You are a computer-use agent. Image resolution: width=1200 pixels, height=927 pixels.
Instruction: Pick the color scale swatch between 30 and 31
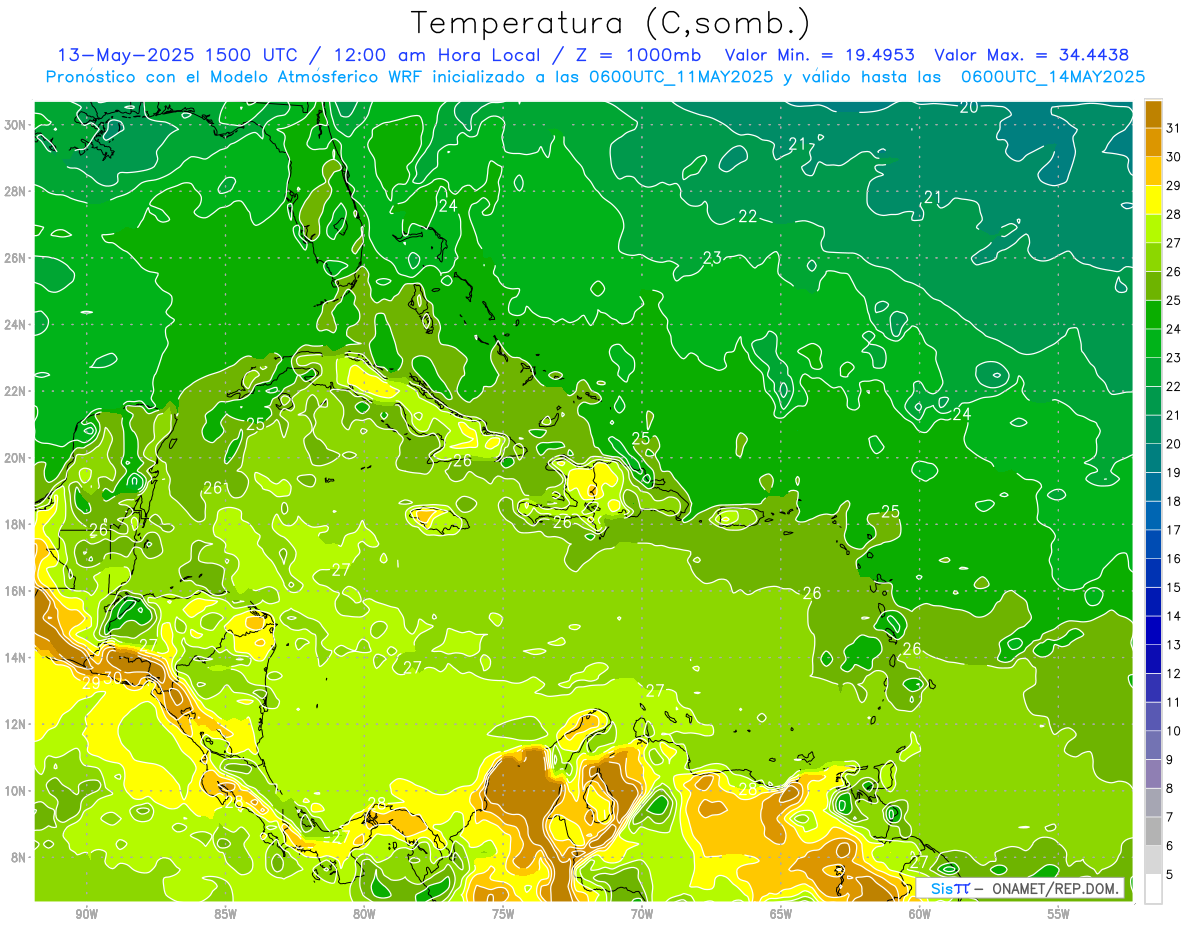pyautogui.click(x=1153, y=141)
